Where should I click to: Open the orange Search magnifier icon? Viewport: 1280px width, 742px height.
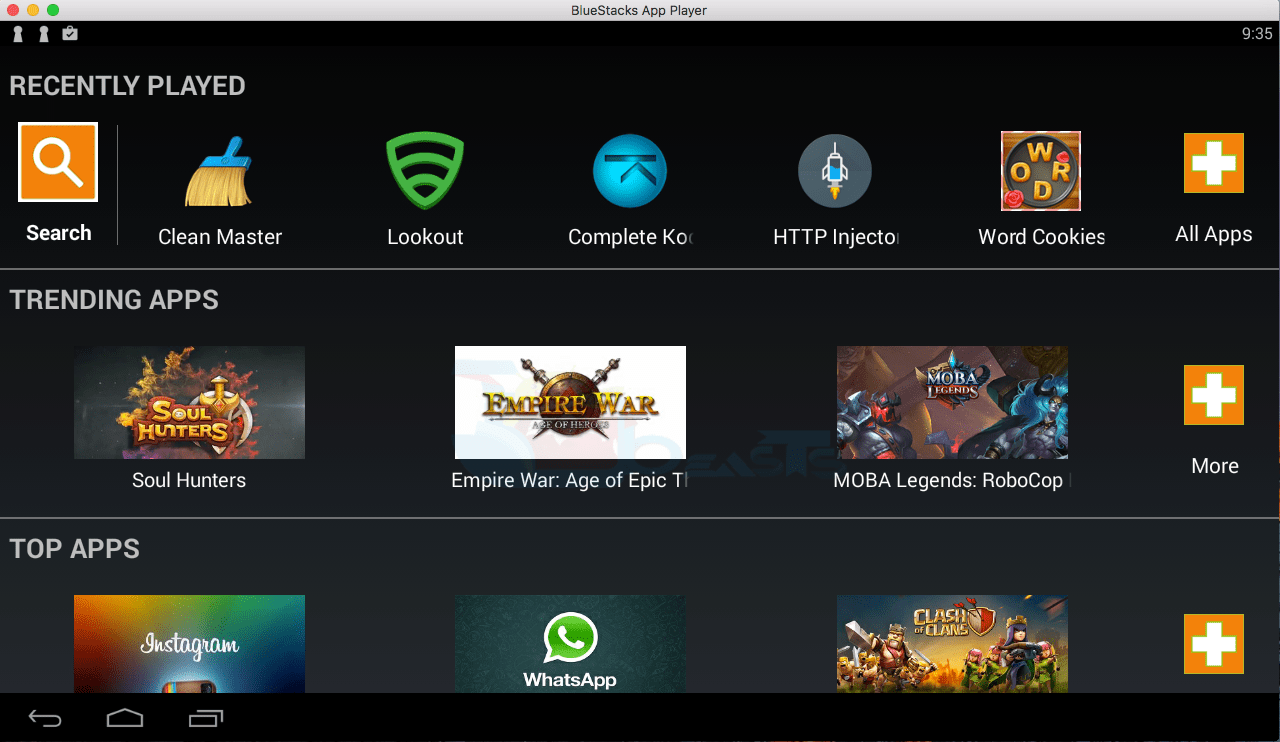[58, 162]
